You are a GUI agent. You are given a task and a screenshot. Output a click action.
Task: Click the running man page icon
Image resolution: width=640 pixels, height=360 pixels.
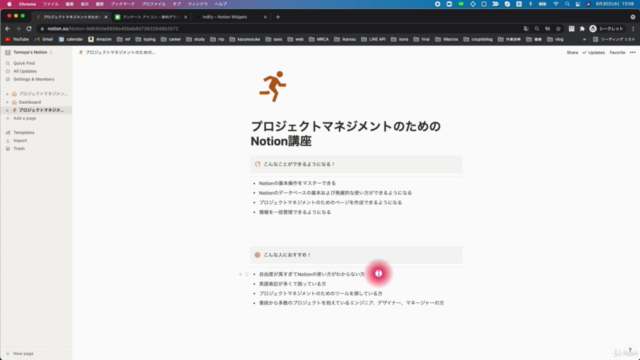click(x=273, y=87)
